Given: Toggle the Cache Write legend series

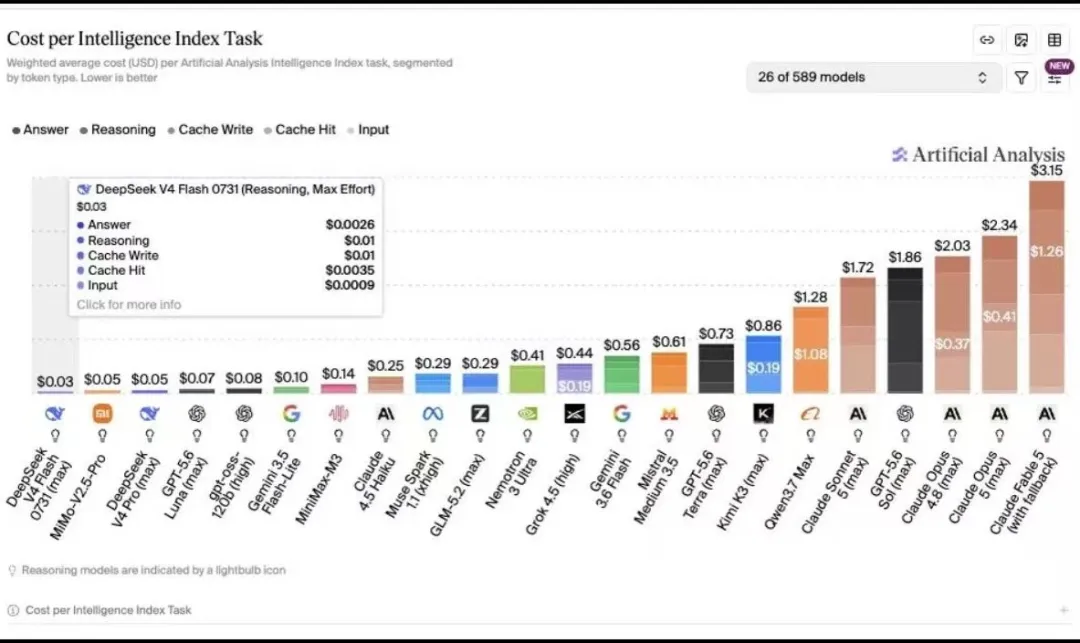Looking at the screenshot, I should [x=210, y=130].
